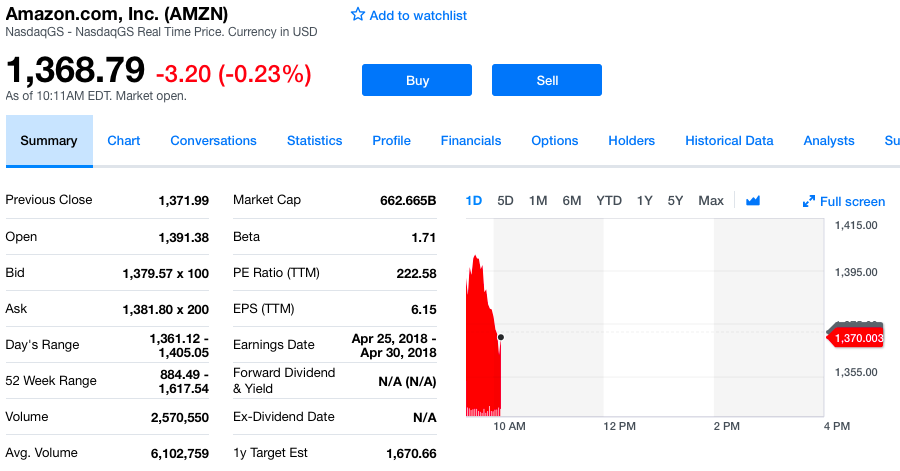Choose the Max chart range
900x471 pixels.
(711, 201)
